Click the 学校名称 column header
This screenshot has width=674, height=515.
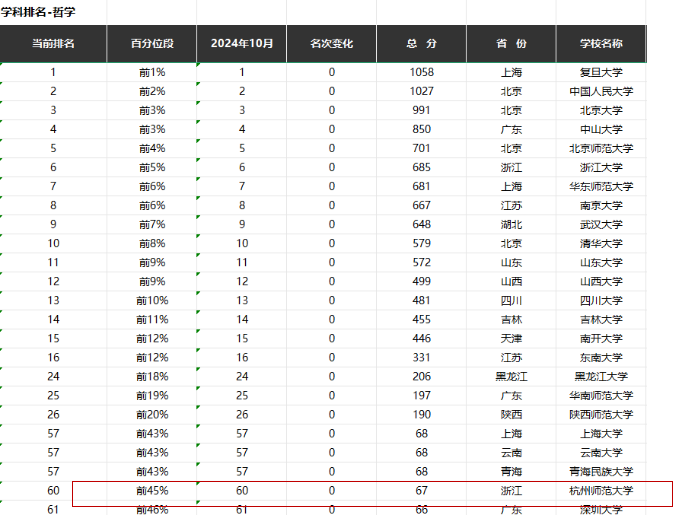tap(601, 43)
